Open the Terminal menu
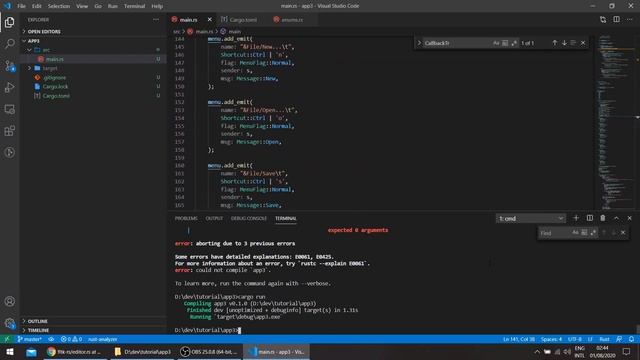Image resolution: width=640 pixels, height=360 pixels. coord(134,6)
